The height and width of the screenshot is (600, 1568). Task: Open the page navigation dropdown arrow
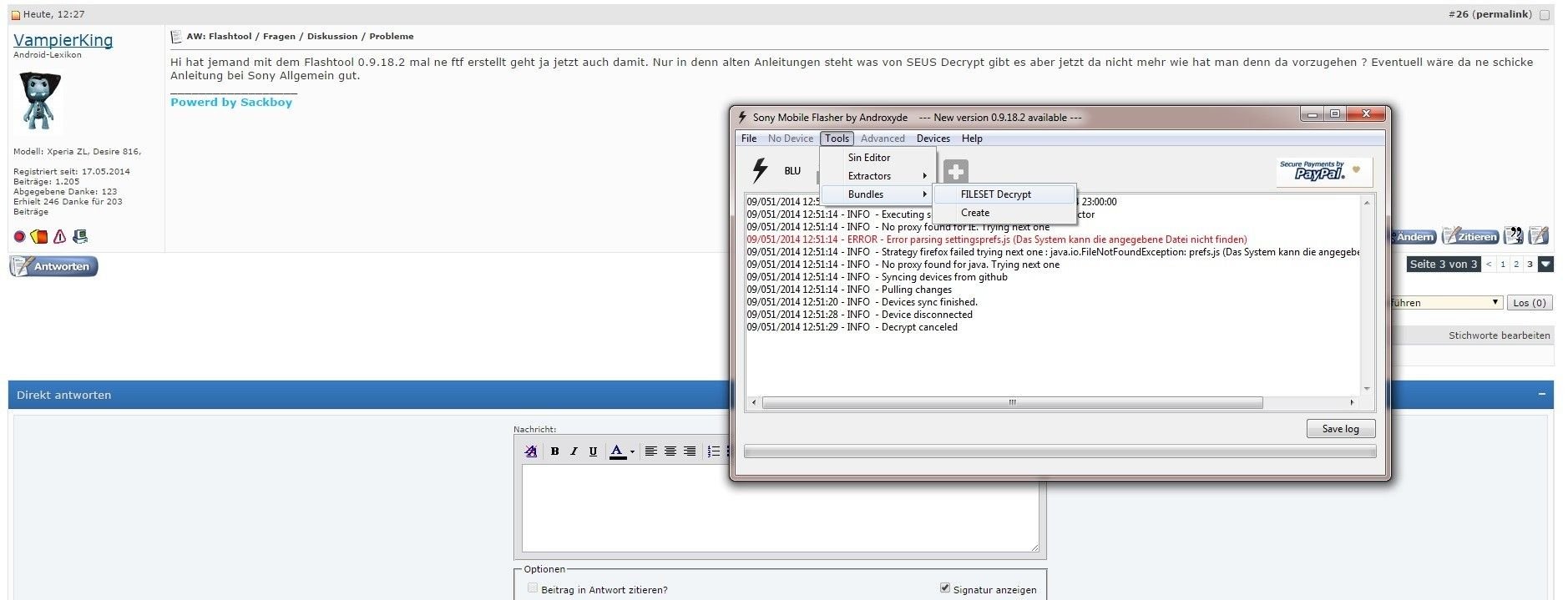tap(1546, 265)
